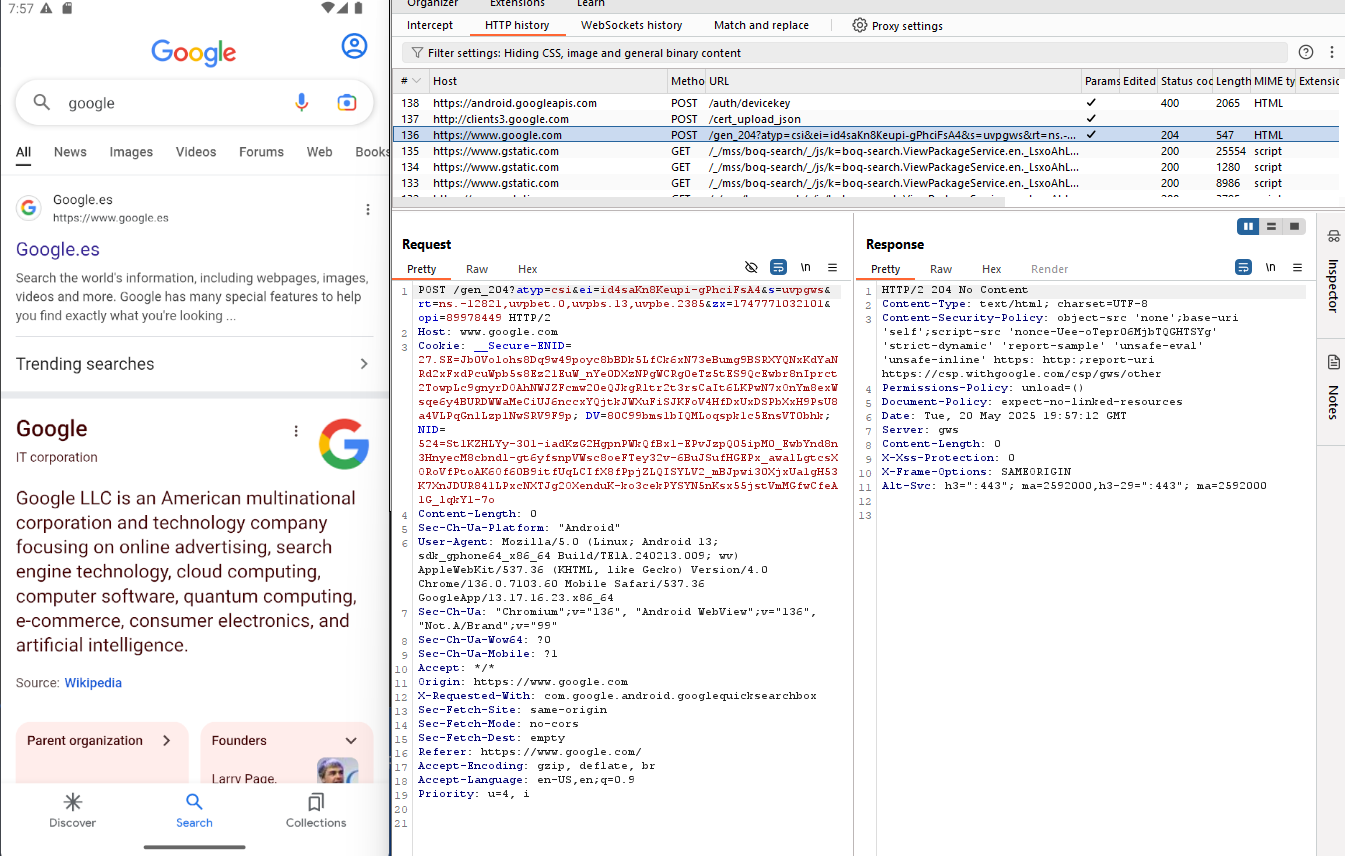Click the Google account avatar
This screenshot has height=856, width=1345.
[355, 45]
